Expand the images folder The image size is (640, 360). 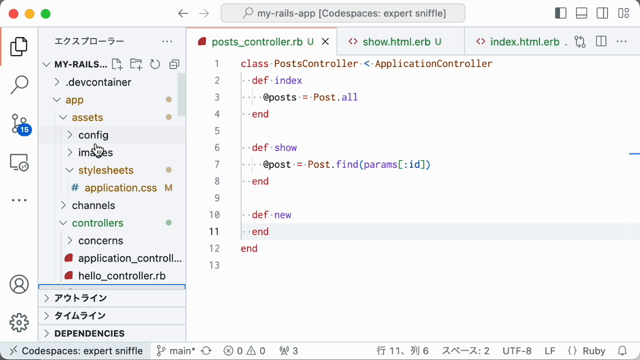pyautogui.click(x=112, y=152)
